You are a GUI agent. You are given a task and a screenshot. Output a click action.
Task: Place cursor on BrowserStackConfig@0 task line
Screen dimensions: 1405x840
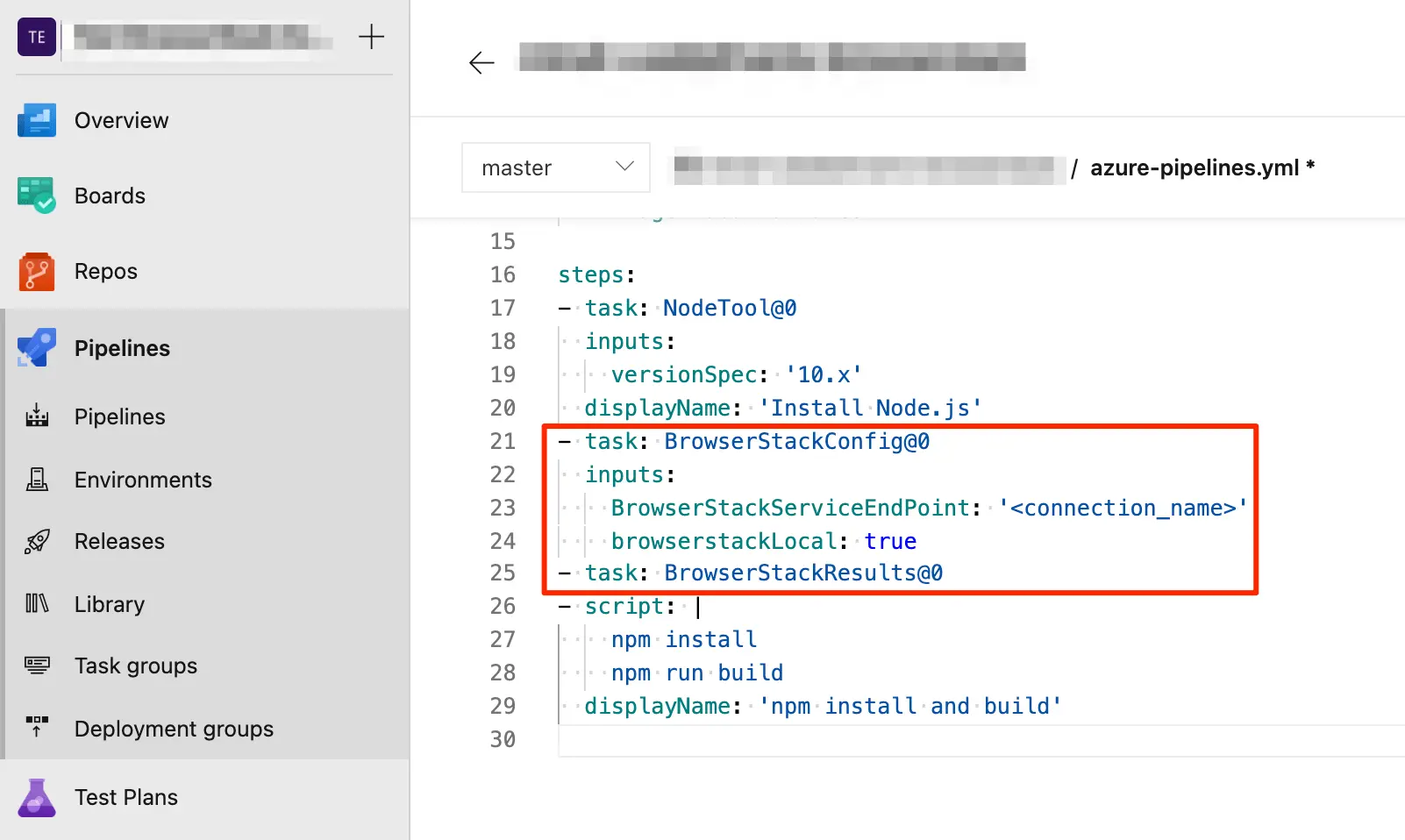click(795, 441)
